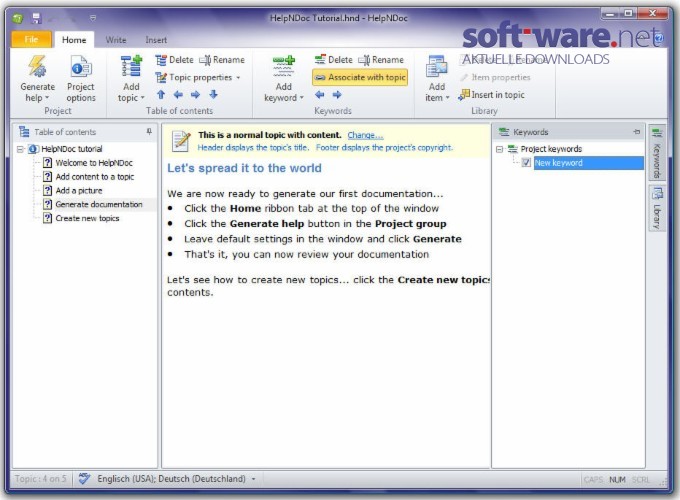This screenshot has width=680, height=500.
Task: Click the Change... link in topic header
Action: point(365,135)
